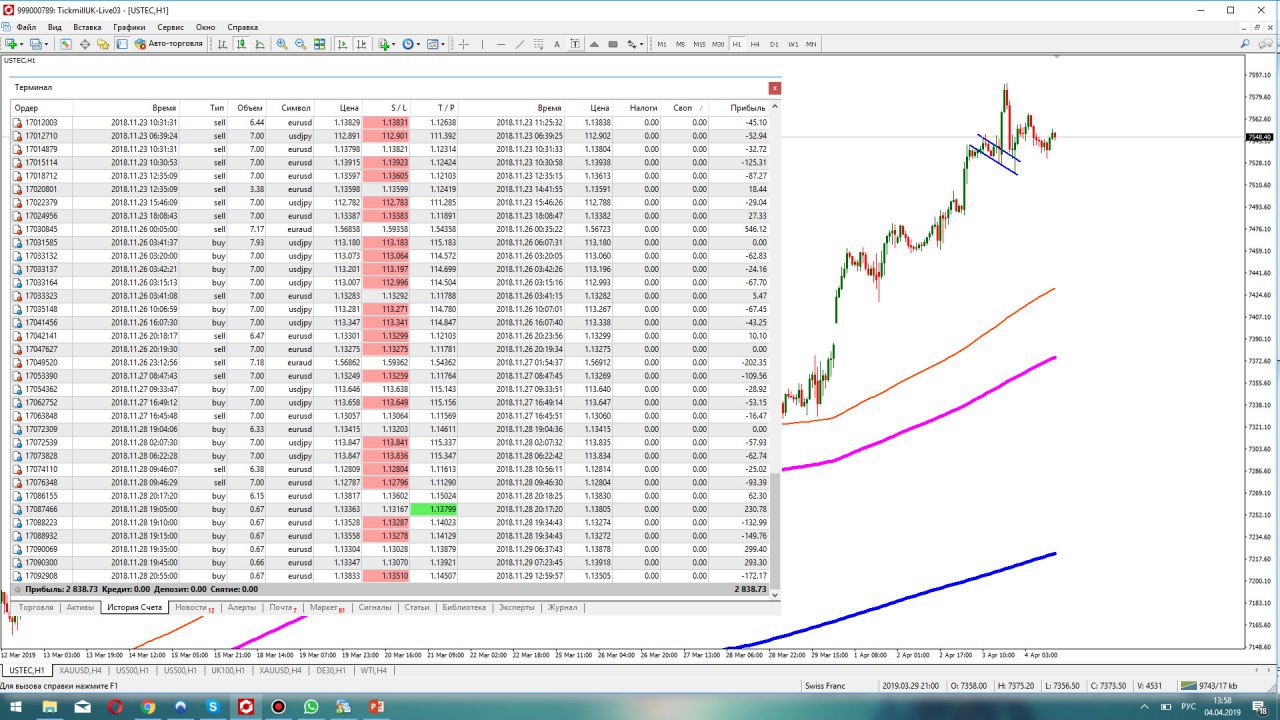
Task: Toggle the Авто-торговля button
Action: pyautogui.click(x=168, y=44)
